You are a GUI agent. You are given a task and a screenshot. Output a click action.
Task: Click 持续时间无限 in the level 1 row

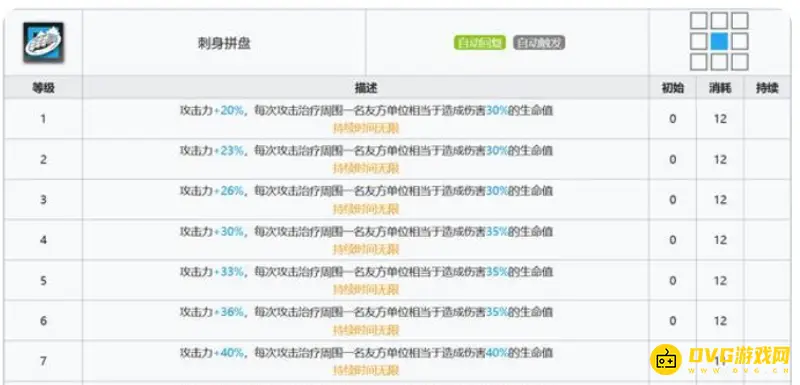(x=366, y=128)
